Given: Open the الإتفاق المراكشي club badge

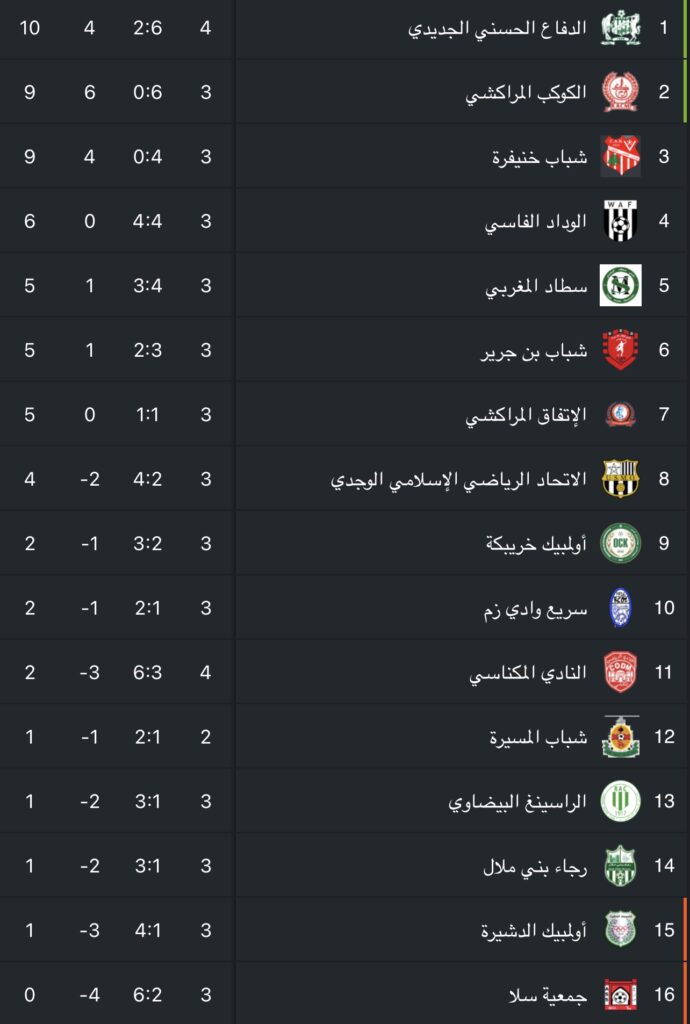Looking at the screenshot, I should tap(620, 414).
